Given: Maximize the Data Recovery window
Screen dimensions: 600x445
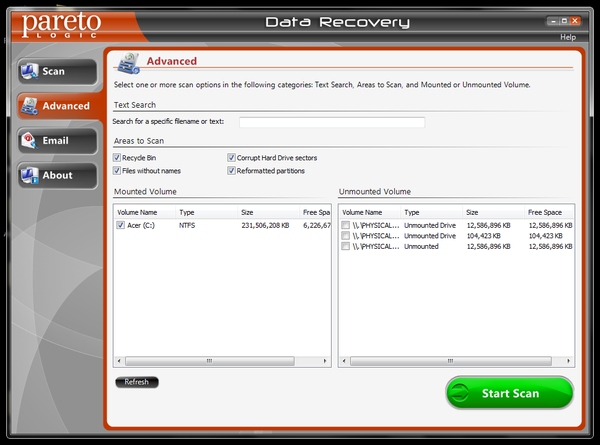Looking at the screenshot, I should point(564,21).
